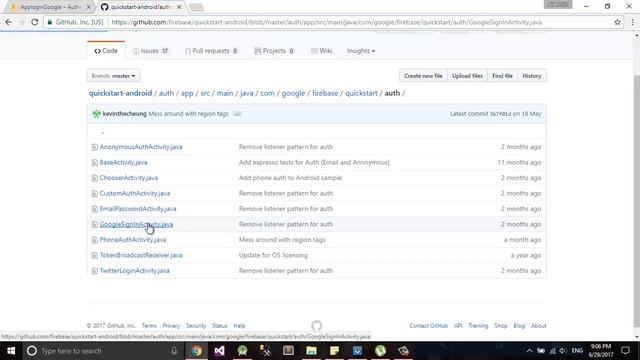This screenshot has height=360, width=640.
Task: Open Sticky Notes from the taskbar
Action: tap(334, 351)
